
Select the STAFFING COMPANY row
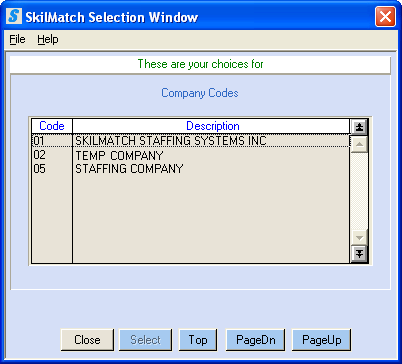191,169
